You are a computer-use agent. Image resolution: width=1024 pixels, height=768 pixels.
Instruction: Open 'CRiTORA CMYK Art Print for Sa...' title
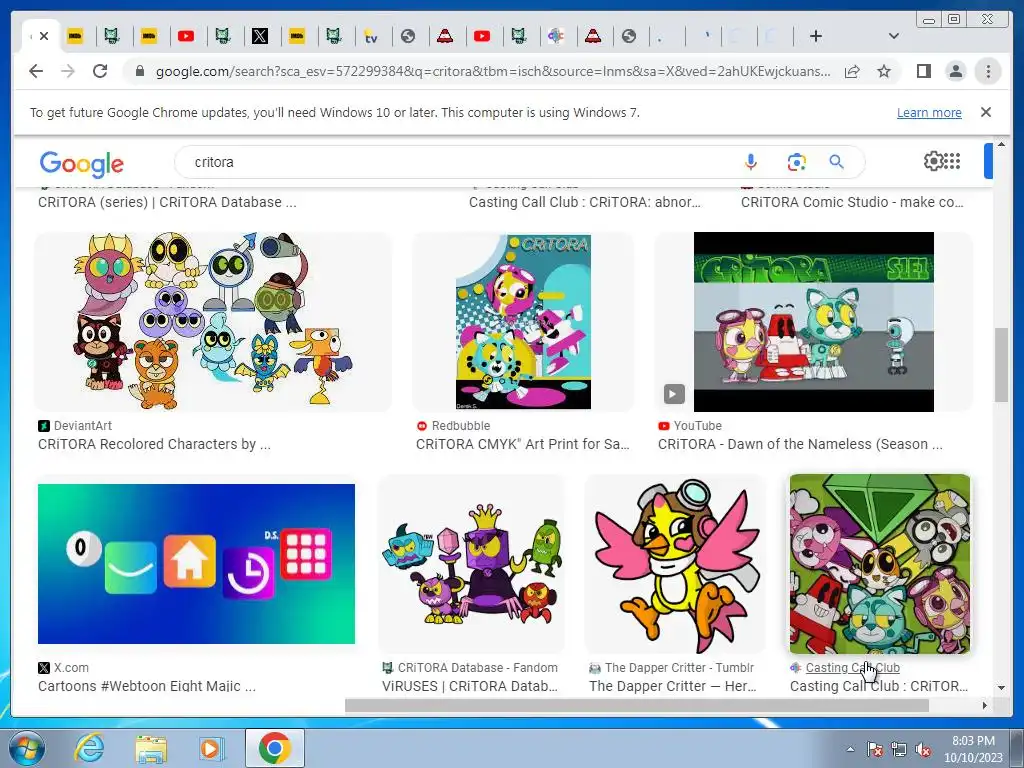click(x=522, y=444)
